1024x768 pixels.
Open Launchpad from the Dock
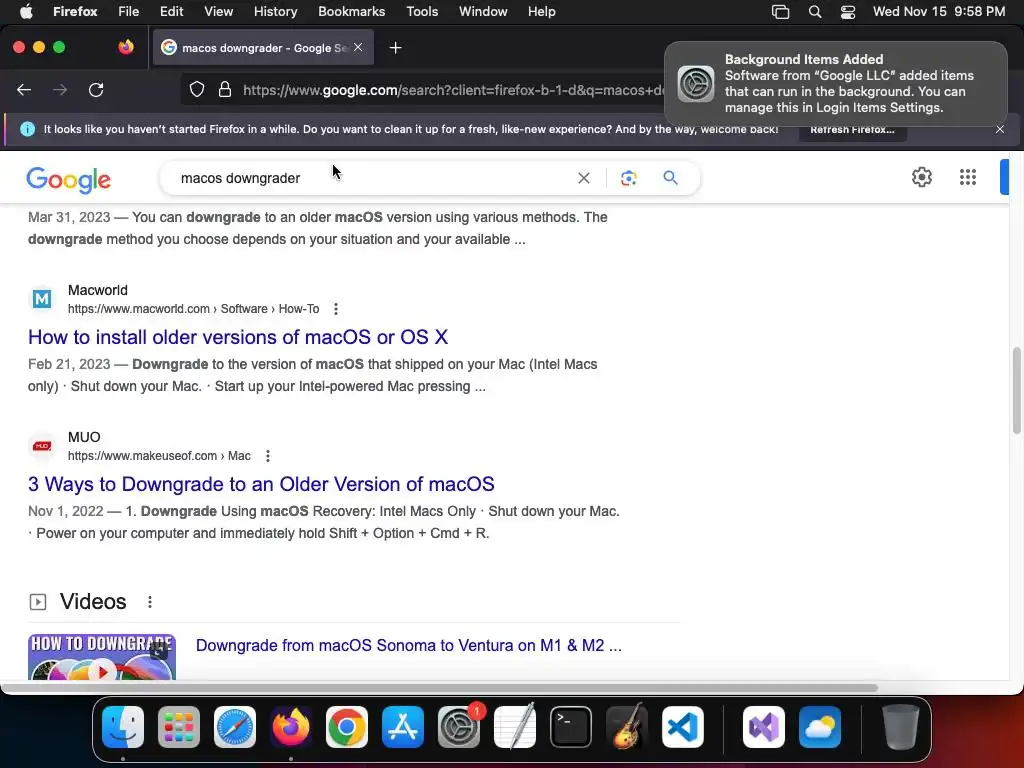coord(179,727)
